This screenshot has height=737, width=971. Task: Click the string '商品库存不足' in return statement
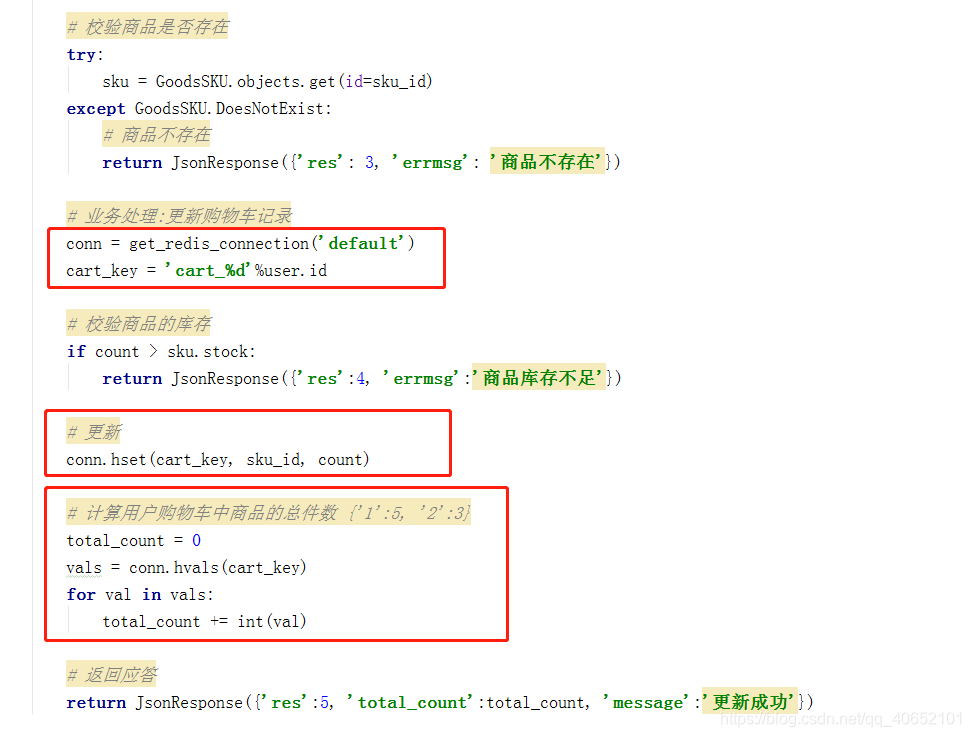click(x=539, y=378)
